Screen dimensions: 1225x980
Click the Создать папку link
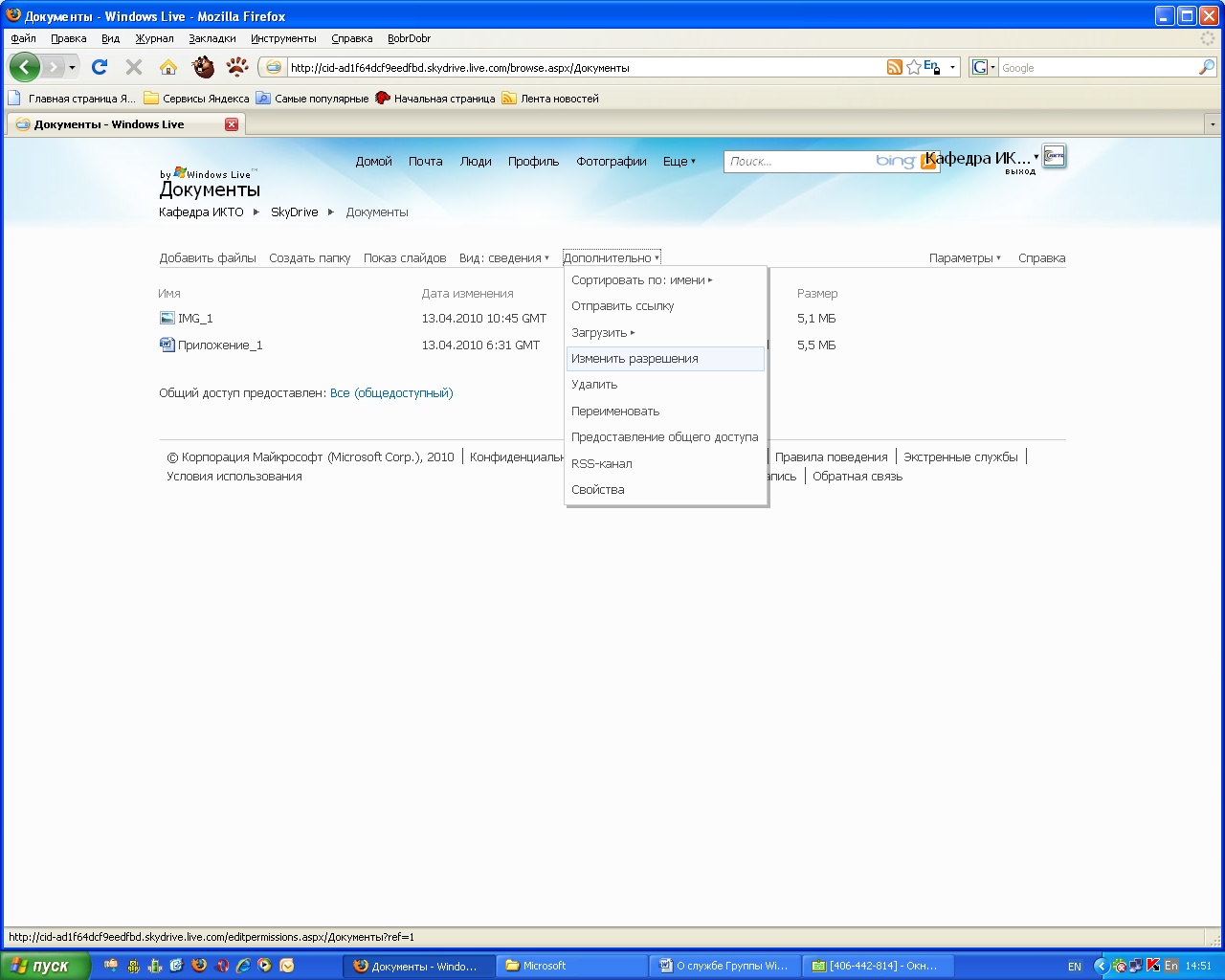tap(310, 258)
